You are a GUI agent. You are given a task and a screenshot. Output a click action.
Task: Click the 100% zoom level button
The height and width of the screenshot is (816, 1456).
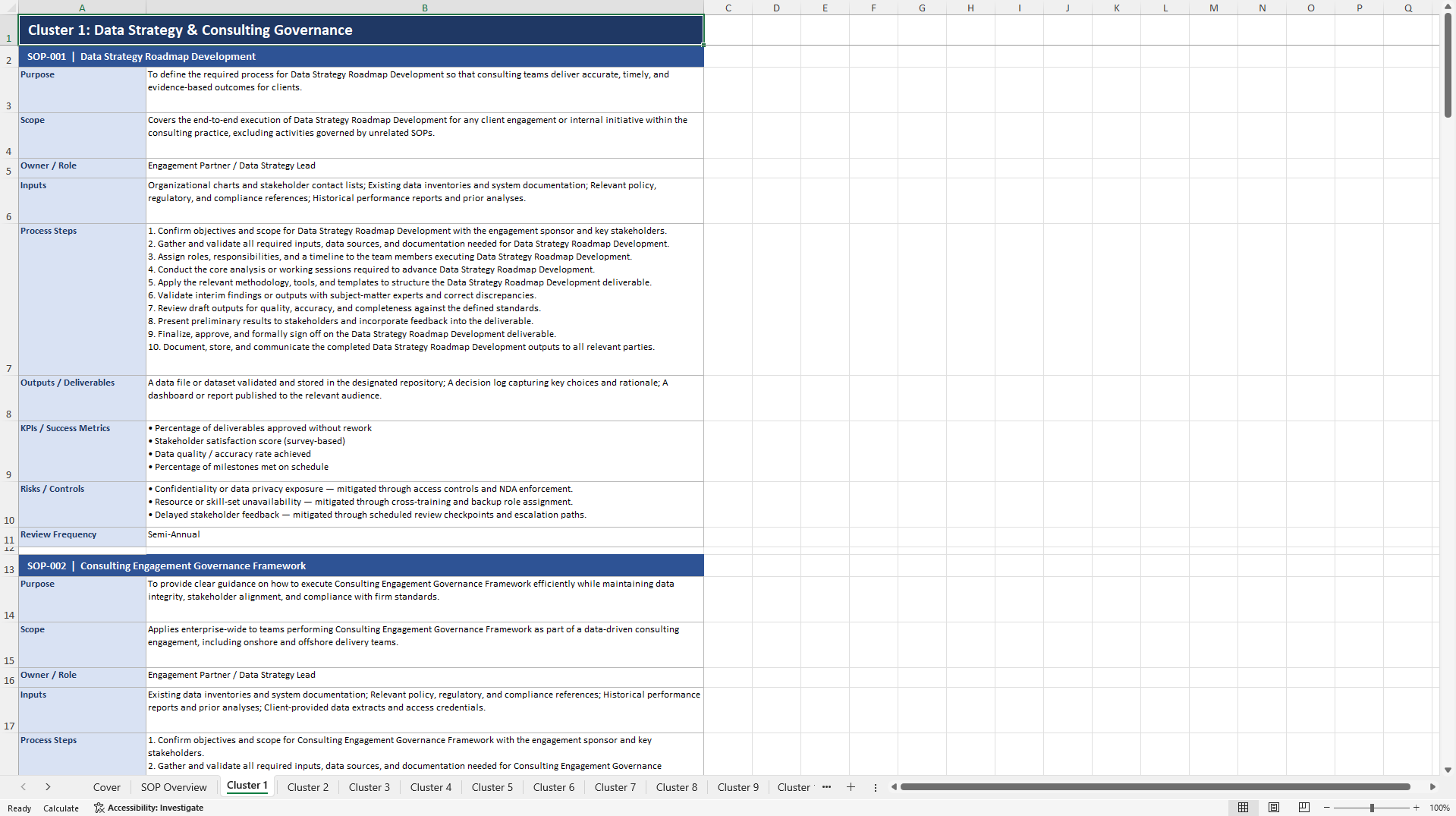tap(1439, 808)
